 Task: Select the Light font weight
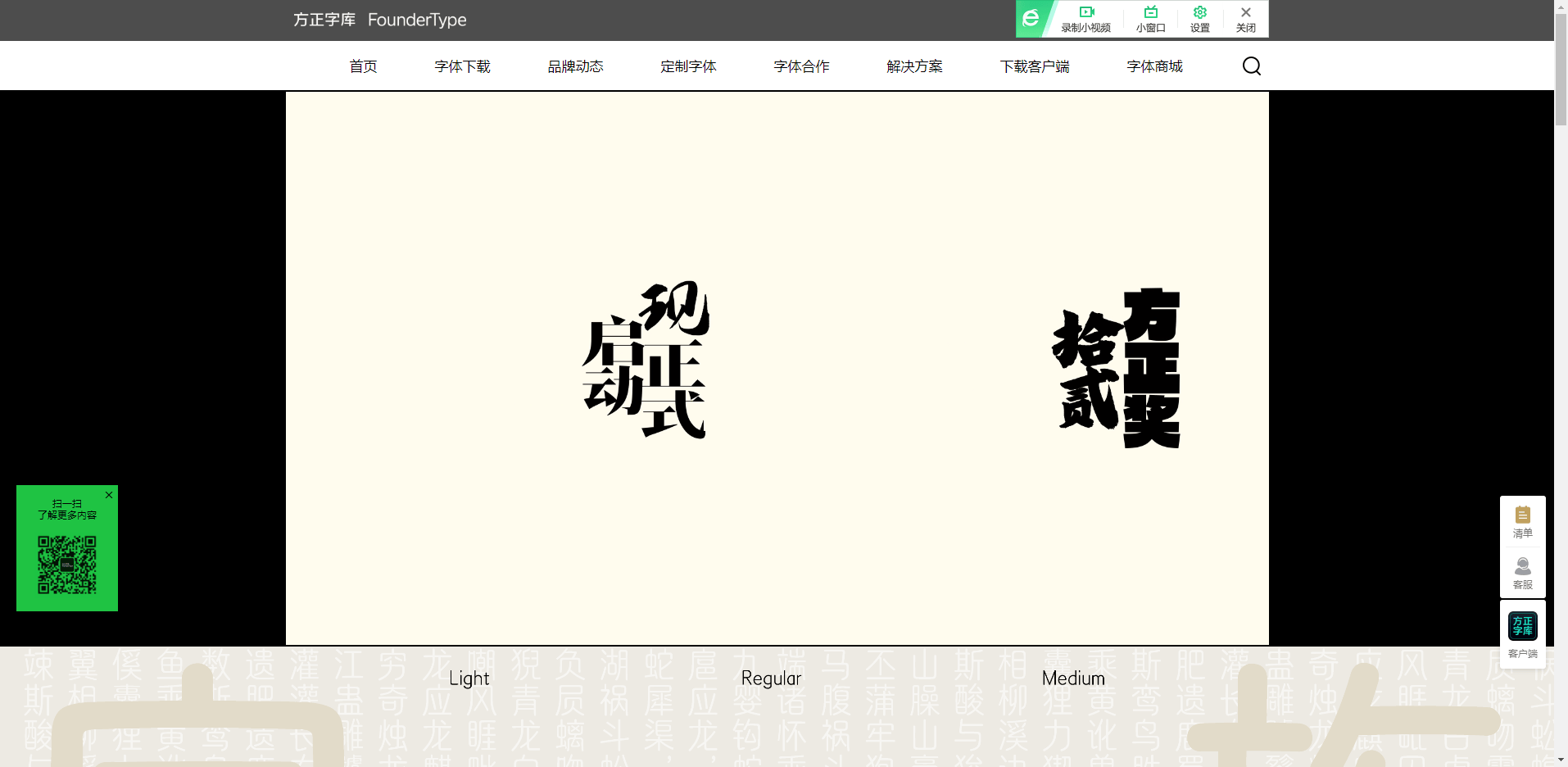[469, 678]
